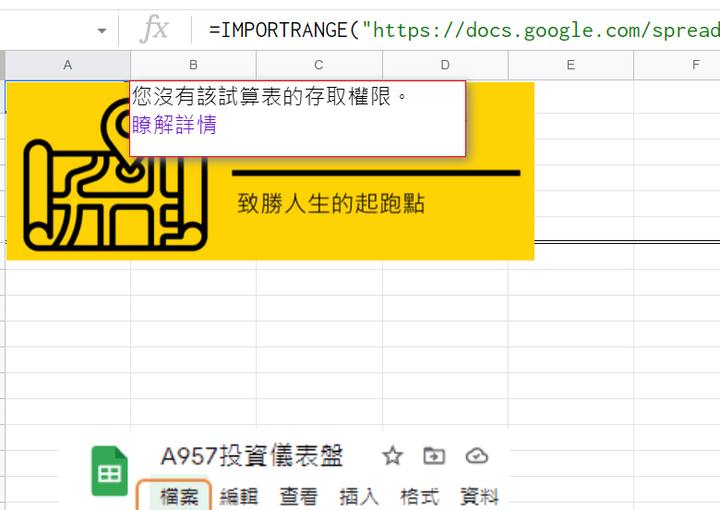Click the 您沒有該試算表的存取權限 error message
Viewport: 720px width, 510px height.
point(270,96)
